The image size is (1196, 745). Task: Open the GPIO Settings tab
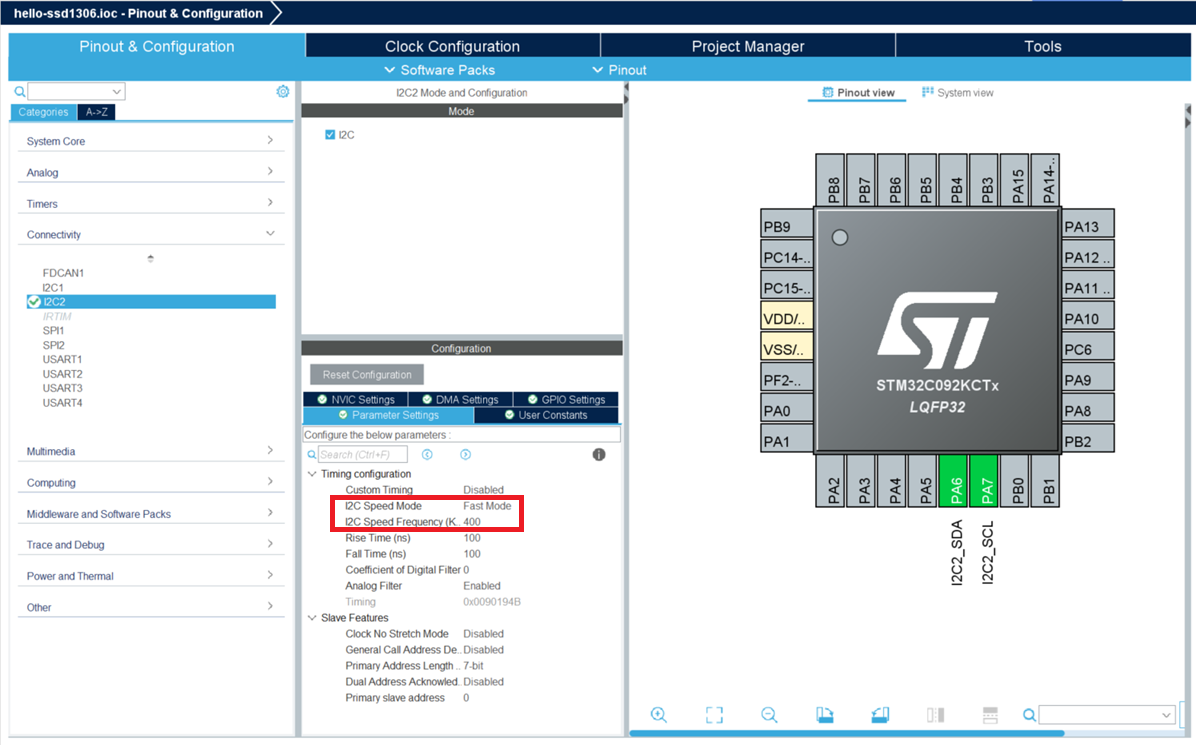566,399
